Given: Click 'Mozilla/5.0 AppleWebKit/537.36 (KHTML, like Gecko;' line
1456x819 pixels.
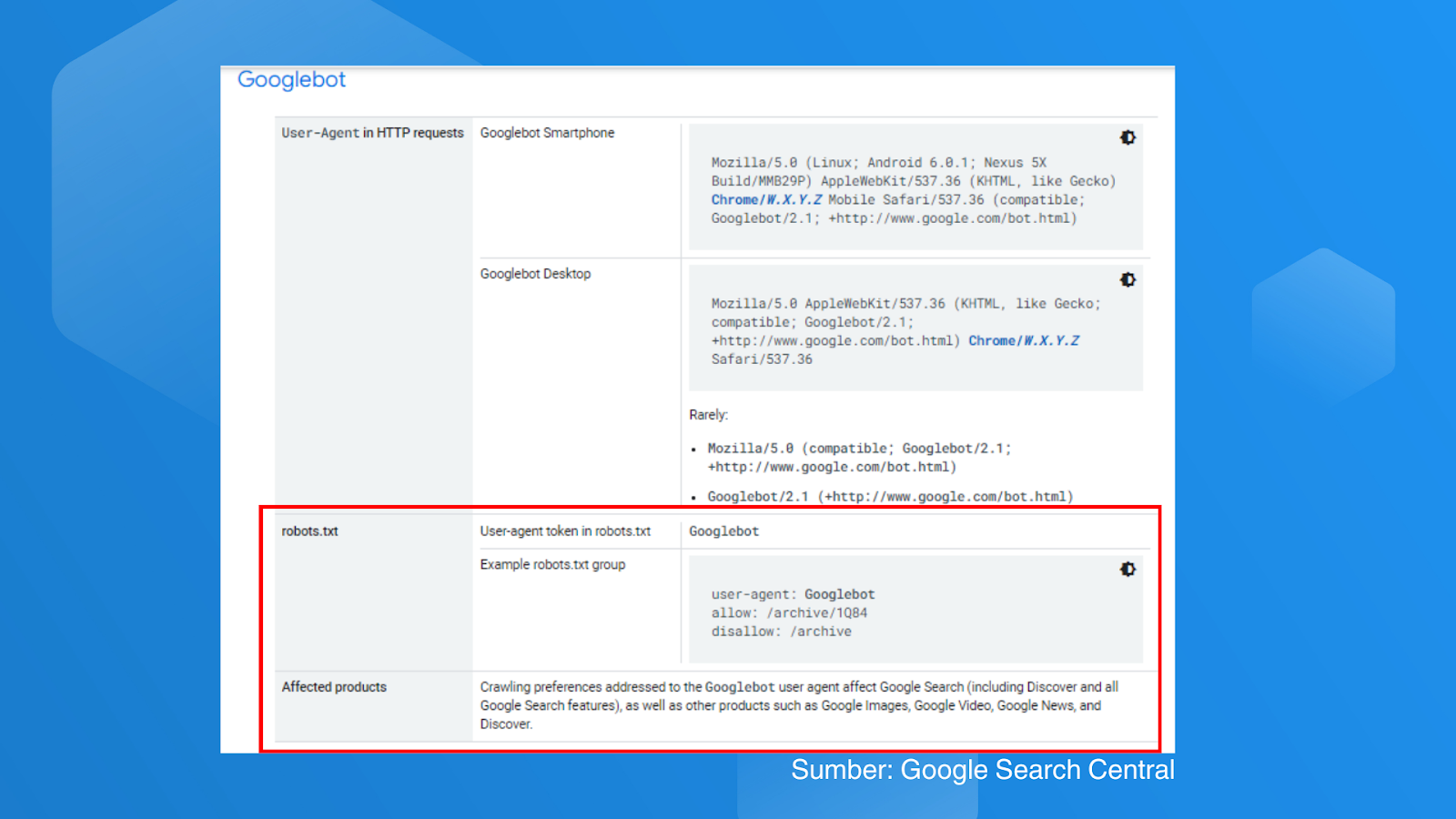Looking at the screenshot, I should (906, 304).
